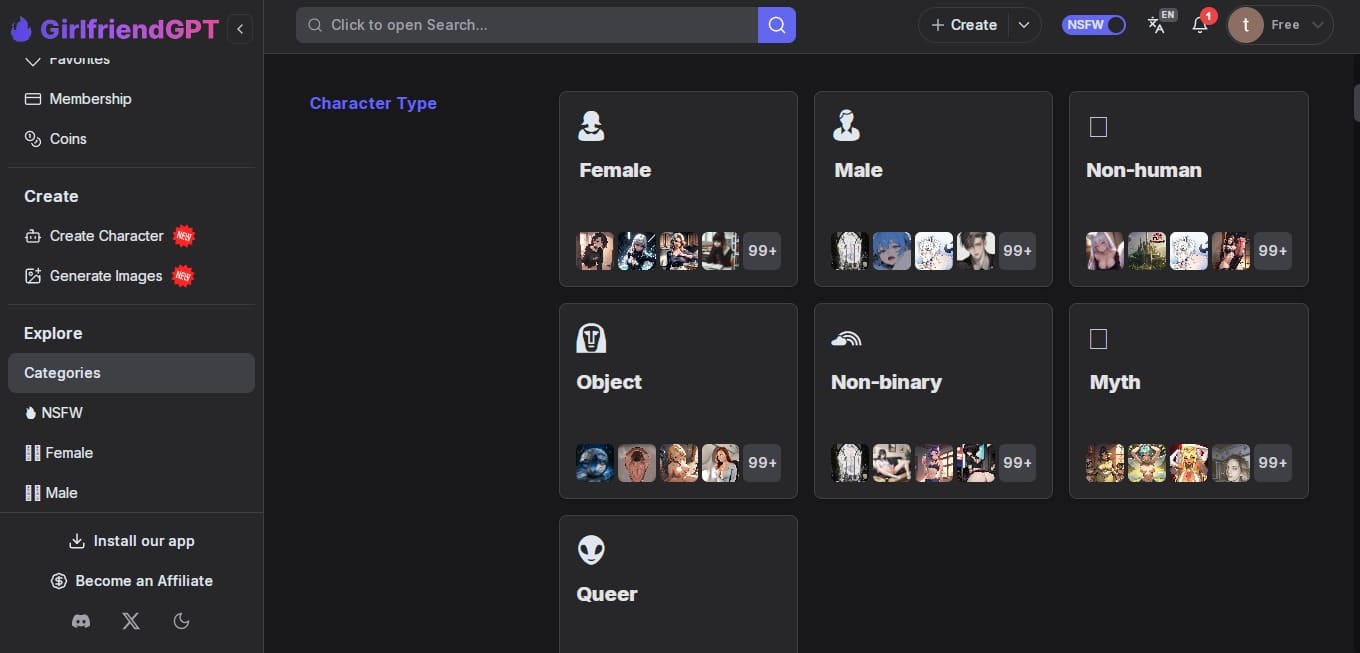
Task: Click the Female card's person icon
Action: click(x=591, y=125)
